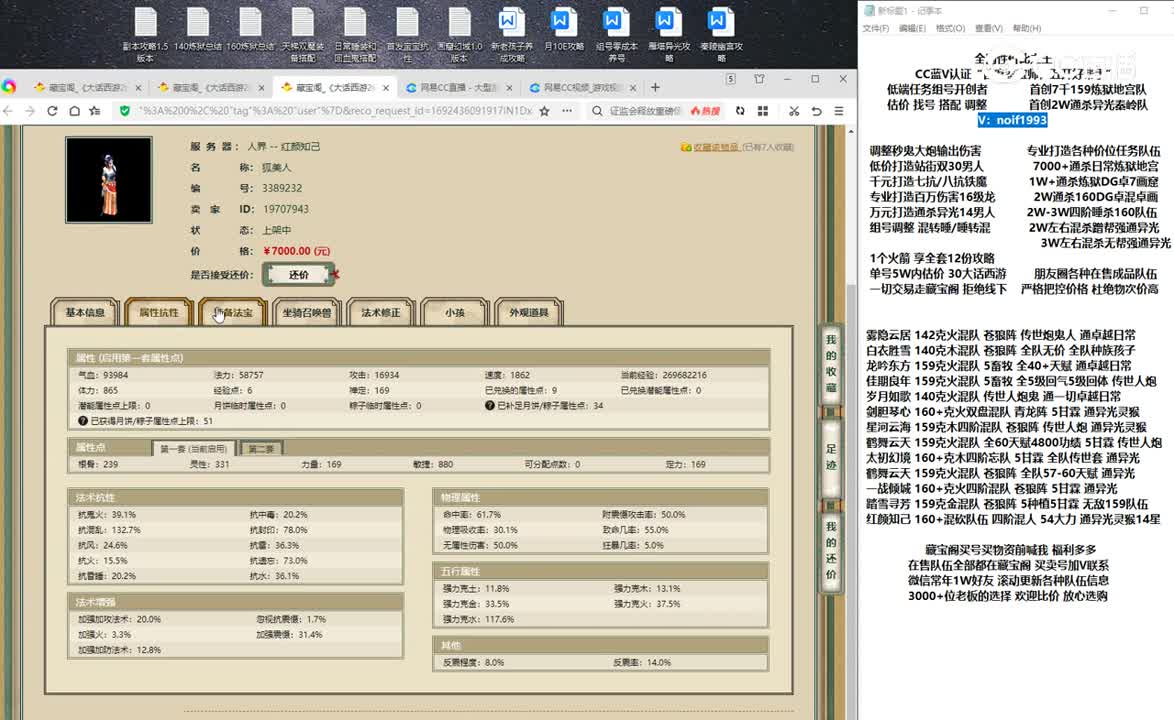Viewport: 1174px width, 720px height.
Task: Open the 秦陵幽宫攻略 document
Action: [x=721, y=34]
